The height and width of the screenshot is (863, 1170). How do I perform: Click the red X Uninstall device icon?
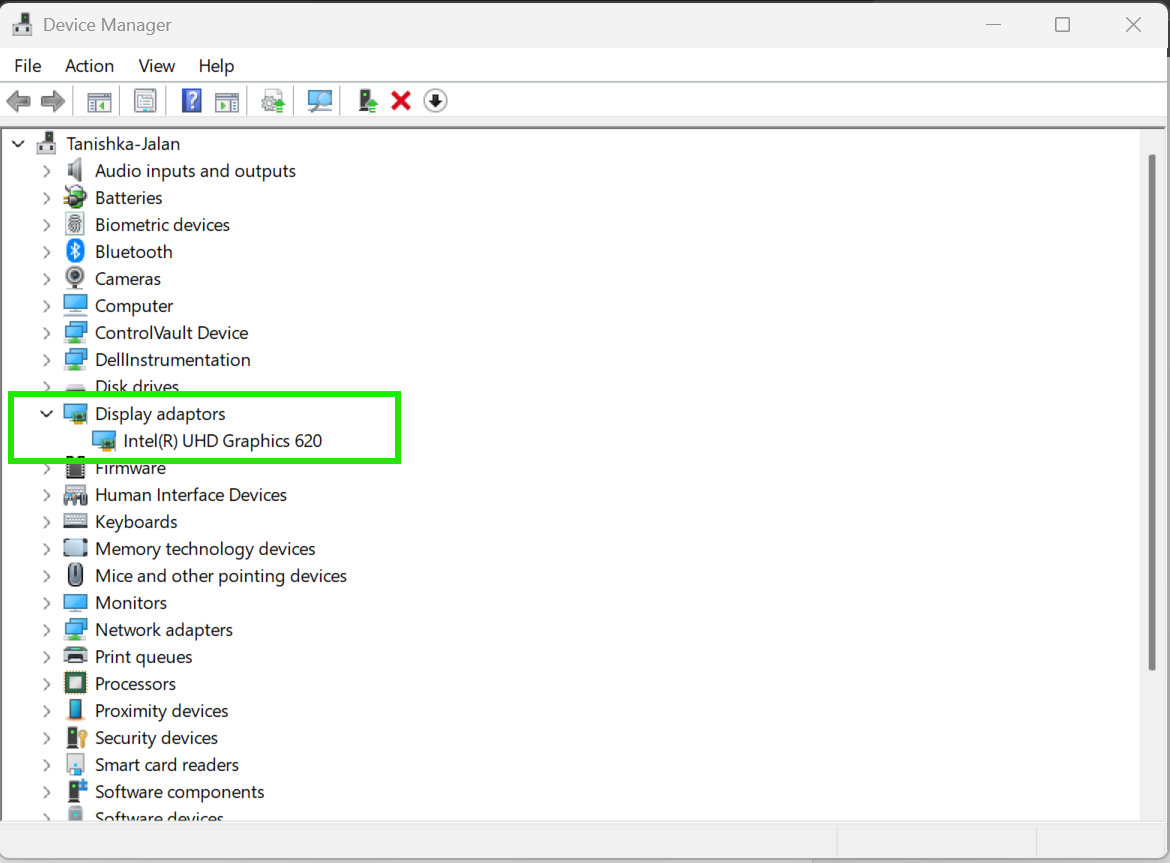tap(401, 101)
